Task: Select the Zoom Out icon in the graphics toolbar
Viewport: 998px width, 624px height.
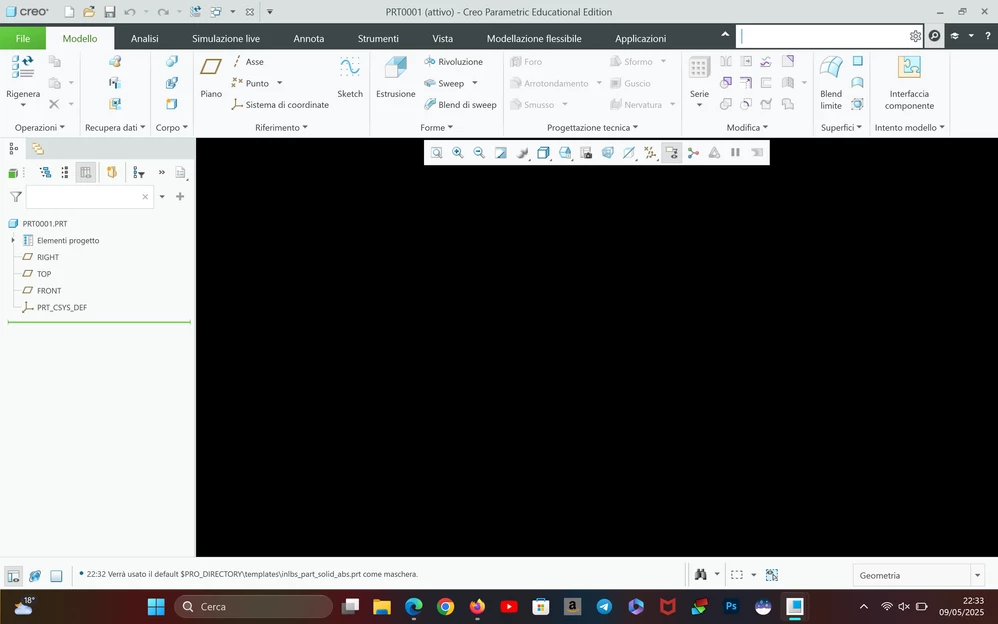Action: (x=480, y=152)
